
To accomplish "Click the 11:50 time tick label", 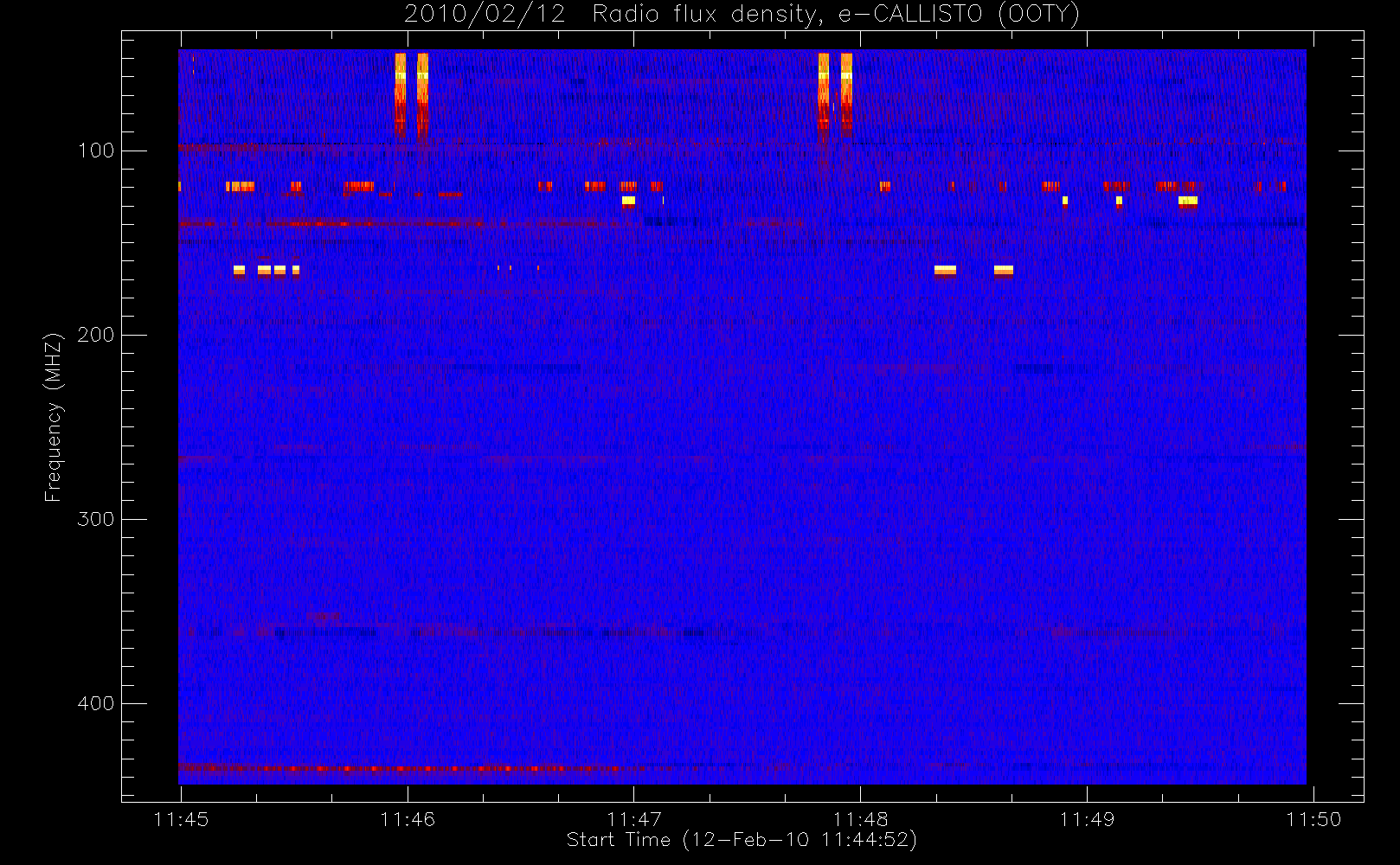I will (x=1313, y=819).
